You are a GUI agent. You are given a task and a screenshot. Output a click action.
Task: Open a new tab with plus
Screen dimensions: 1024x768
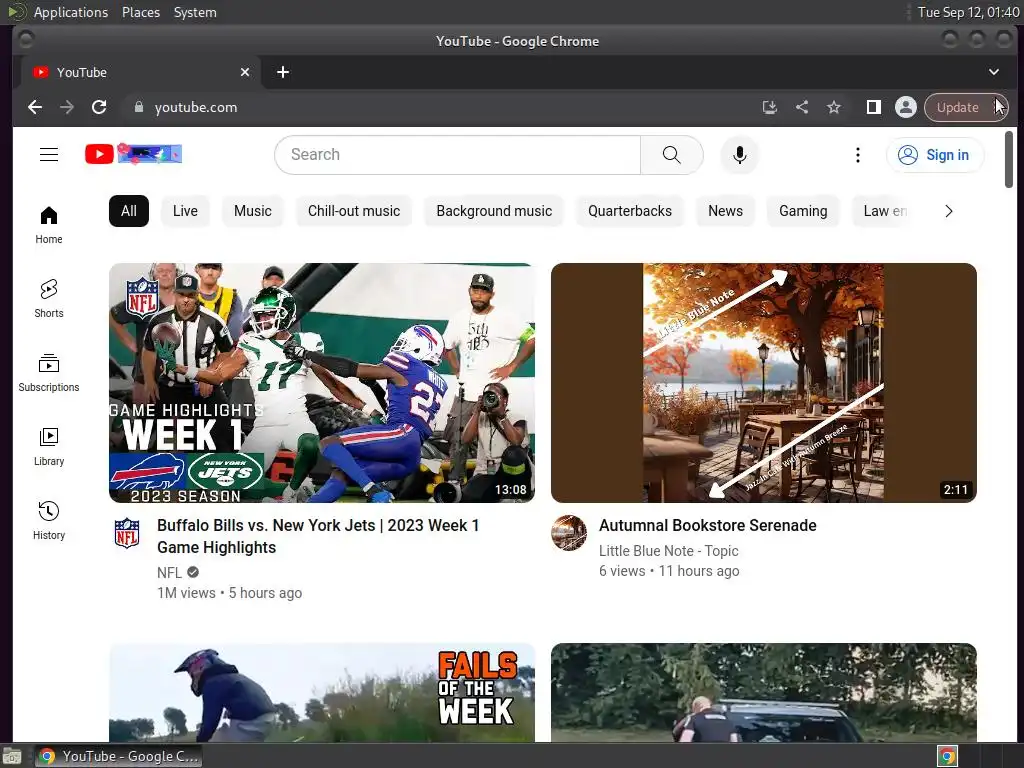pyautogui.click(x=283, y=72)
